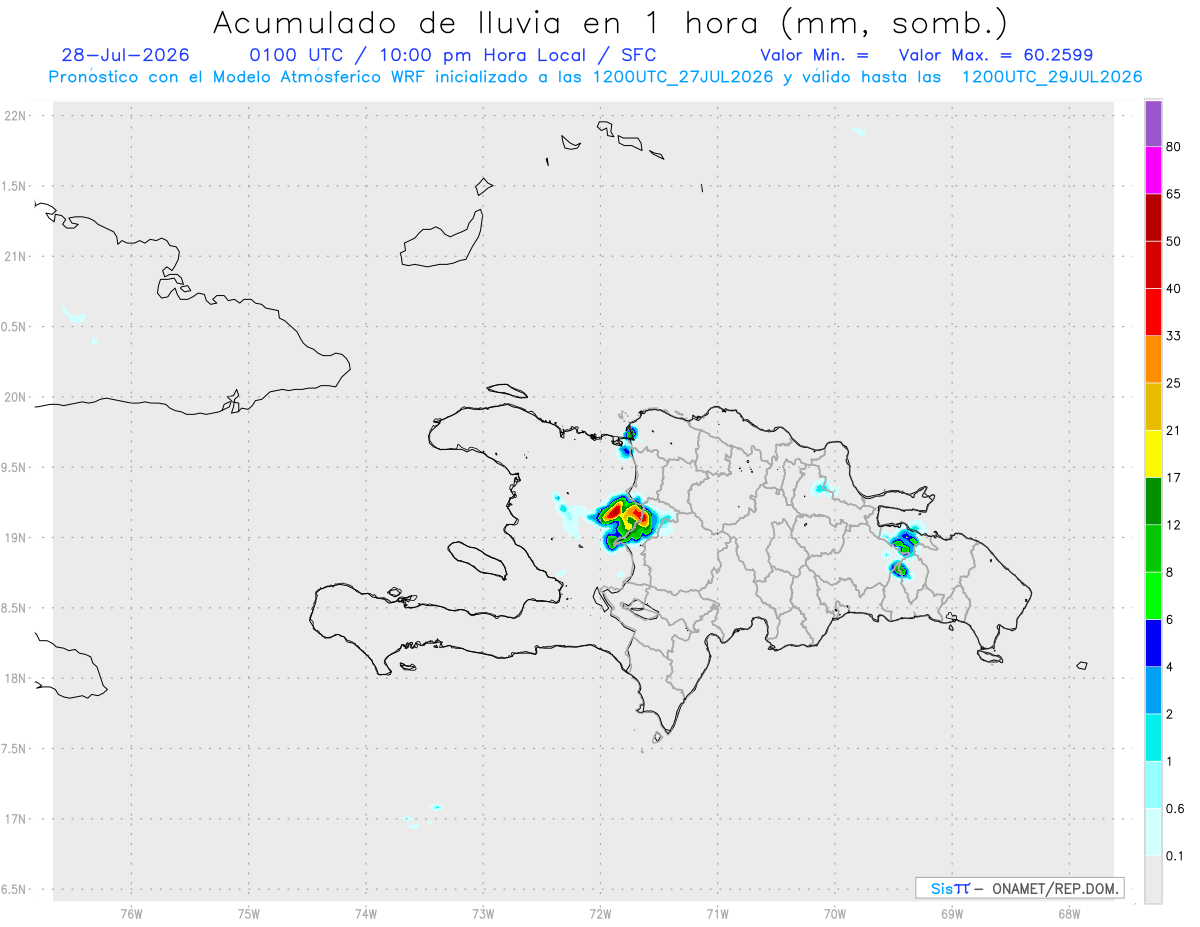Click the '17N' latitude label
Screen dimensions: 1200x927
point(16,819)
